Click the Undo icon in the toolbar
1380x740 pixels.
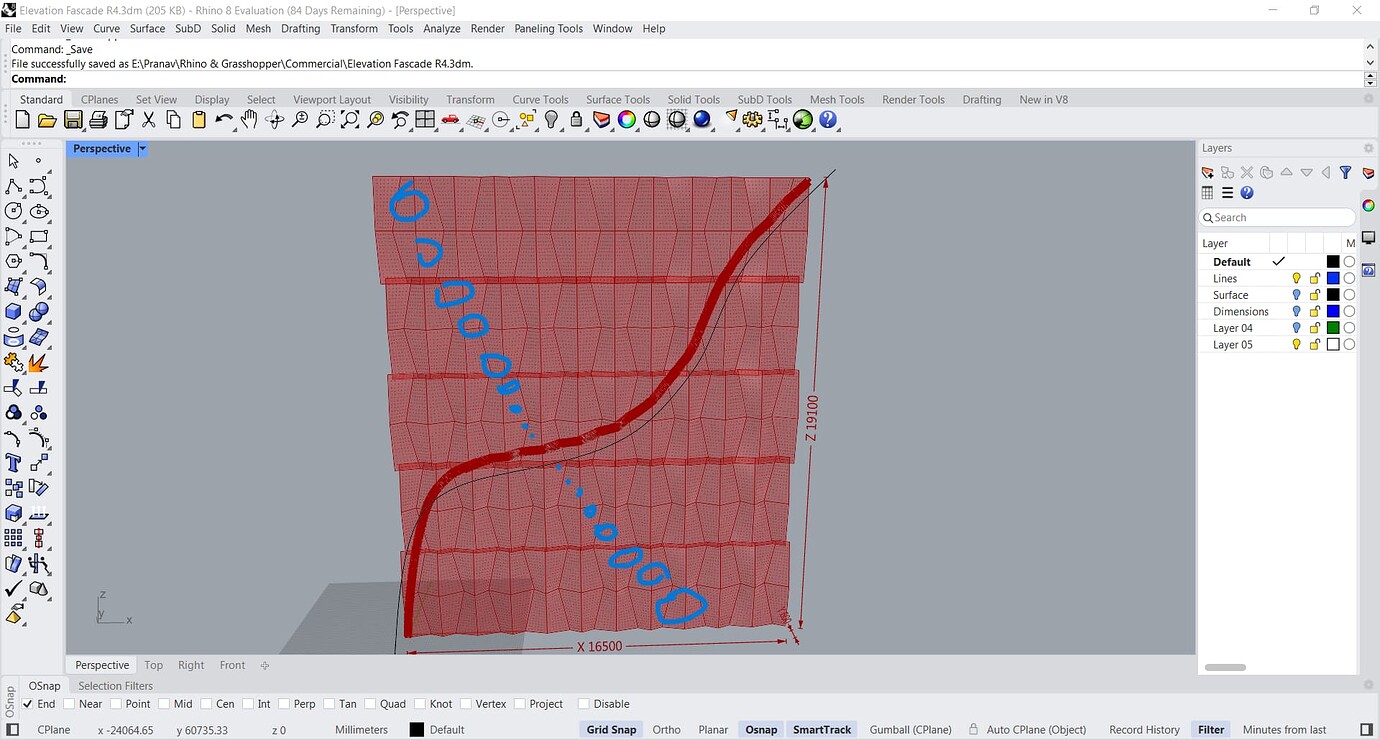[224, 119]
